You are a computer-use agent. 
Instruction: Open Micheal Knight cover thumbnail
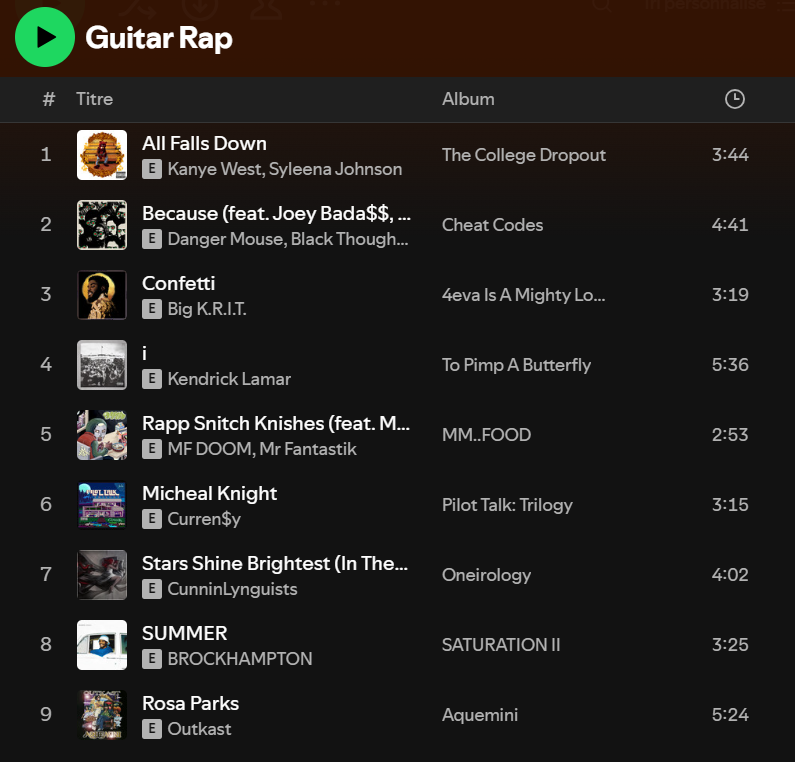[102, 504]
